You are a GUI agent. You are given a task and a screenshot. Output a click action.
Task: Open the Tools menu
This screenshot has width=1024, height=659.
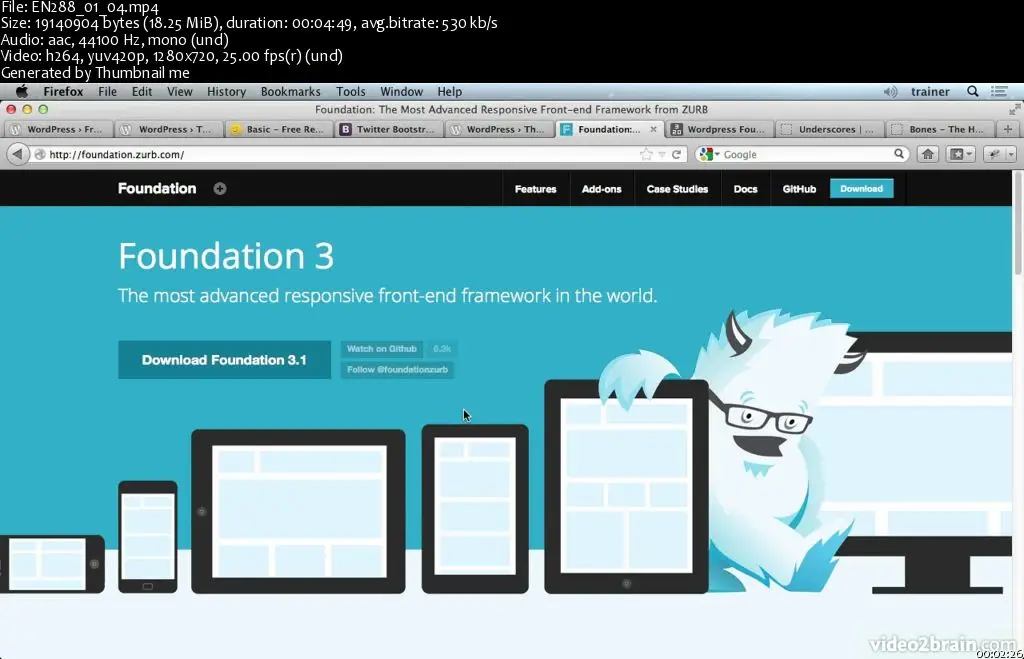click(351, 91)
